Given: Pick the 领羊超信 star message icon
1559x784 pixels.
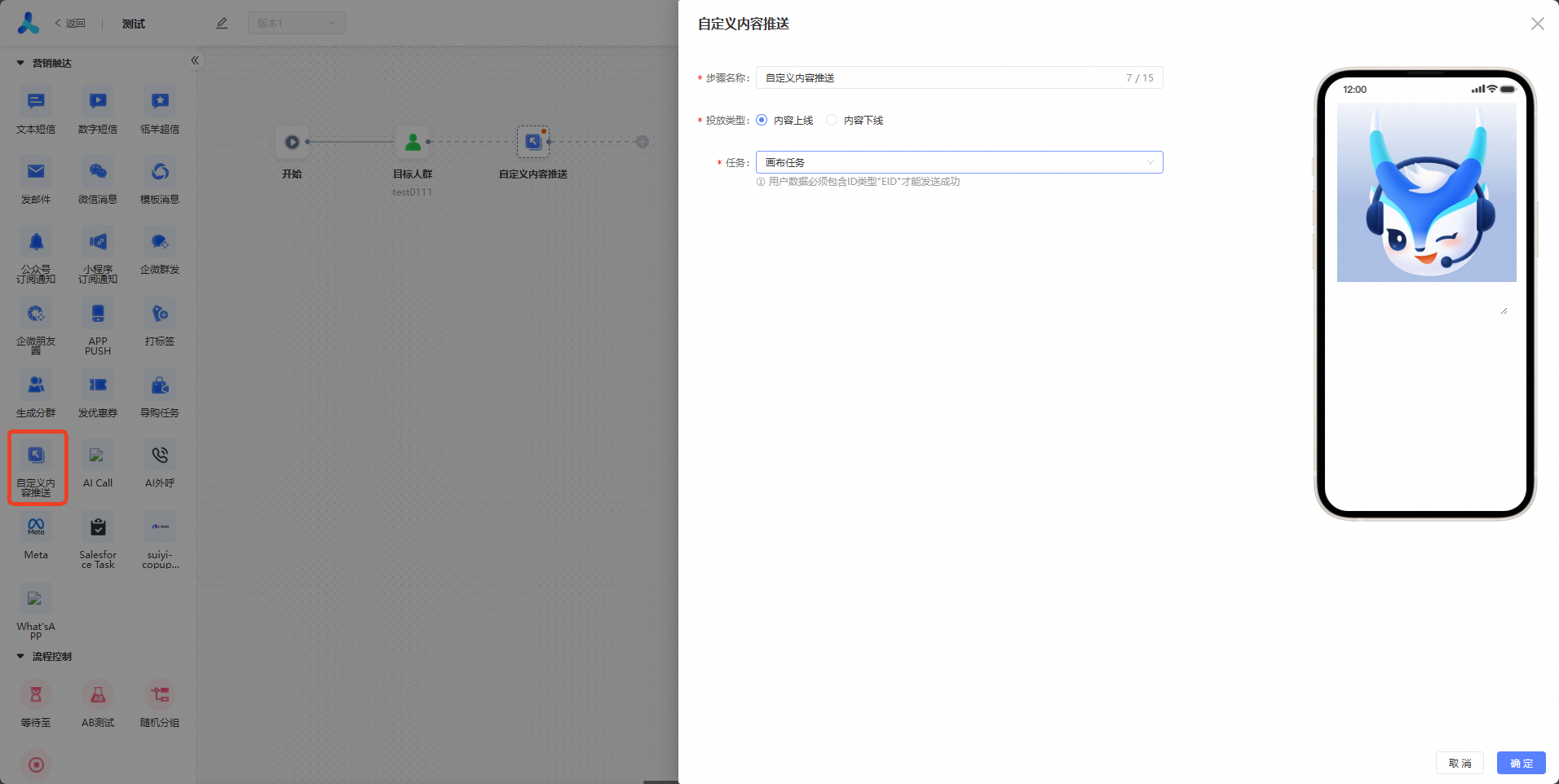Looking at the screenshot, I should [160, 101].
